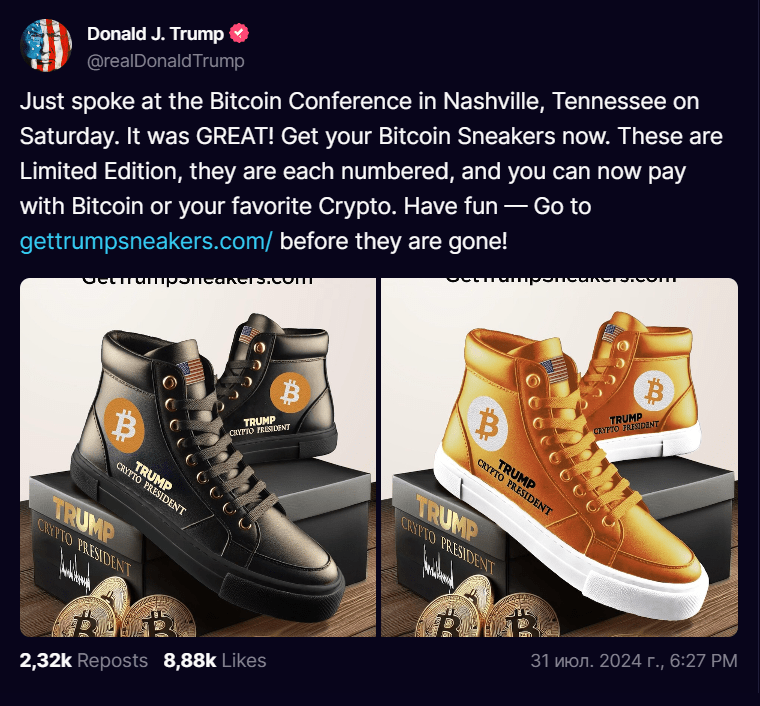Click the signature on right shoebox

438,566
